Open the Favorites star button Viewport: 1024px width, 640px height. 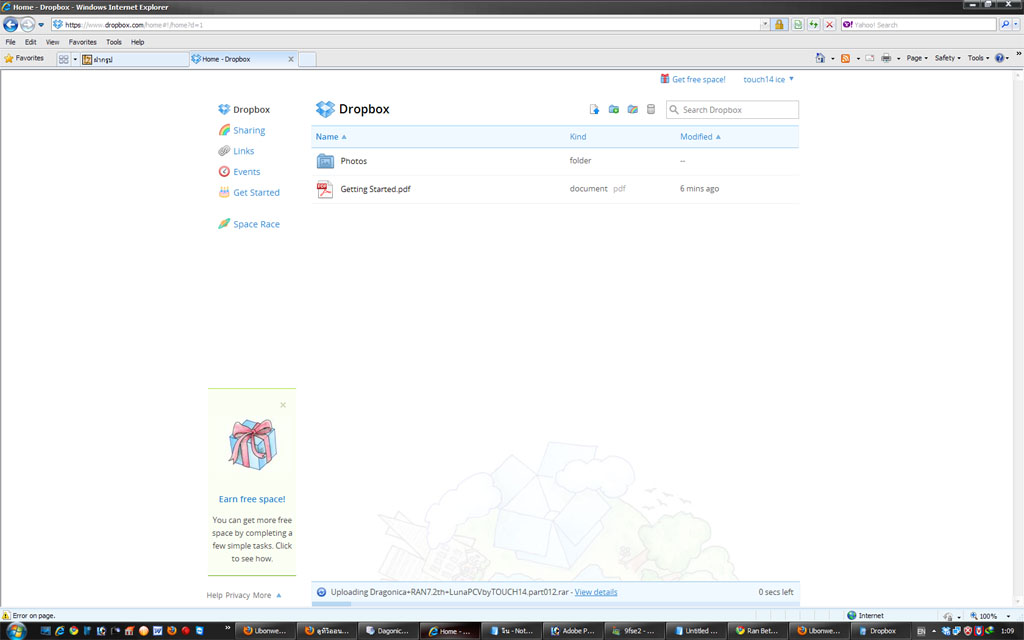[x=24, y=58]
